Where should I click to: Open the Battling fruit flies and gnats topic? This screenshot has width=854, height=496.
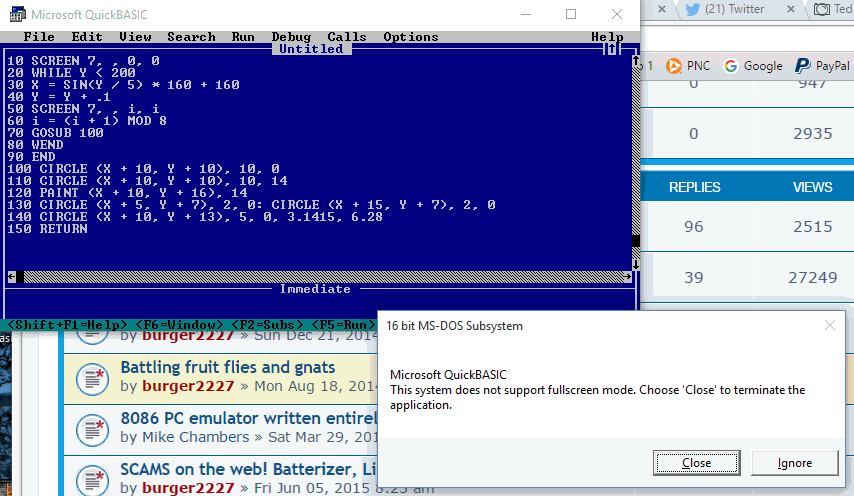tap(228, 367)
